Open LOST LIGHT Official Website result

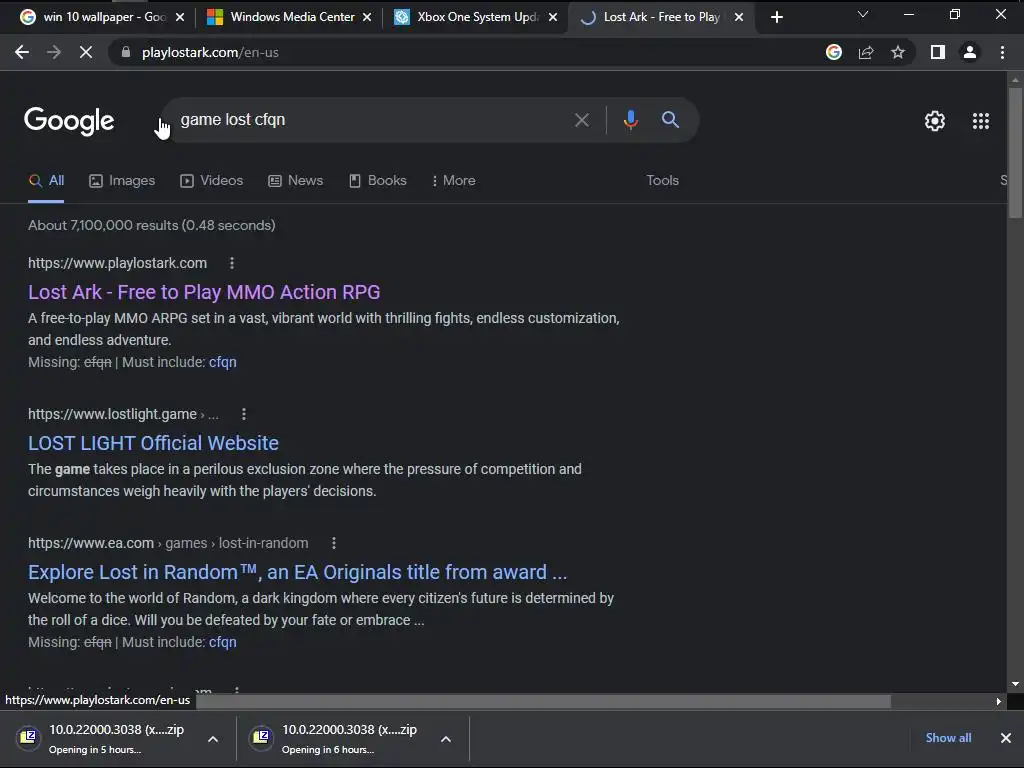tap(153, 443)
